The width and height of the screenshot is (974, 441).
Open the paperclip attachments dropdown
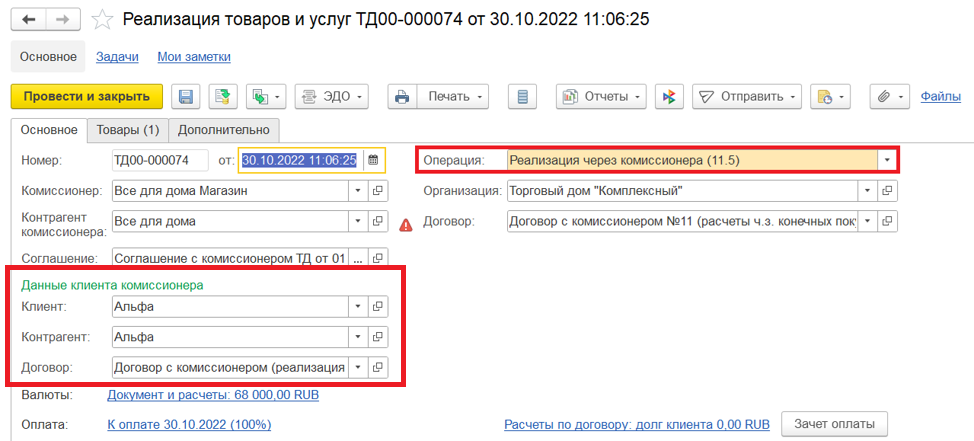(890, 96)
